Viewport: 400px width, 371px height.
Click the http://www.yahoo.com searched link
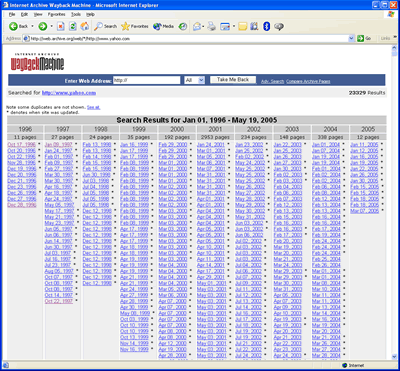69,93
